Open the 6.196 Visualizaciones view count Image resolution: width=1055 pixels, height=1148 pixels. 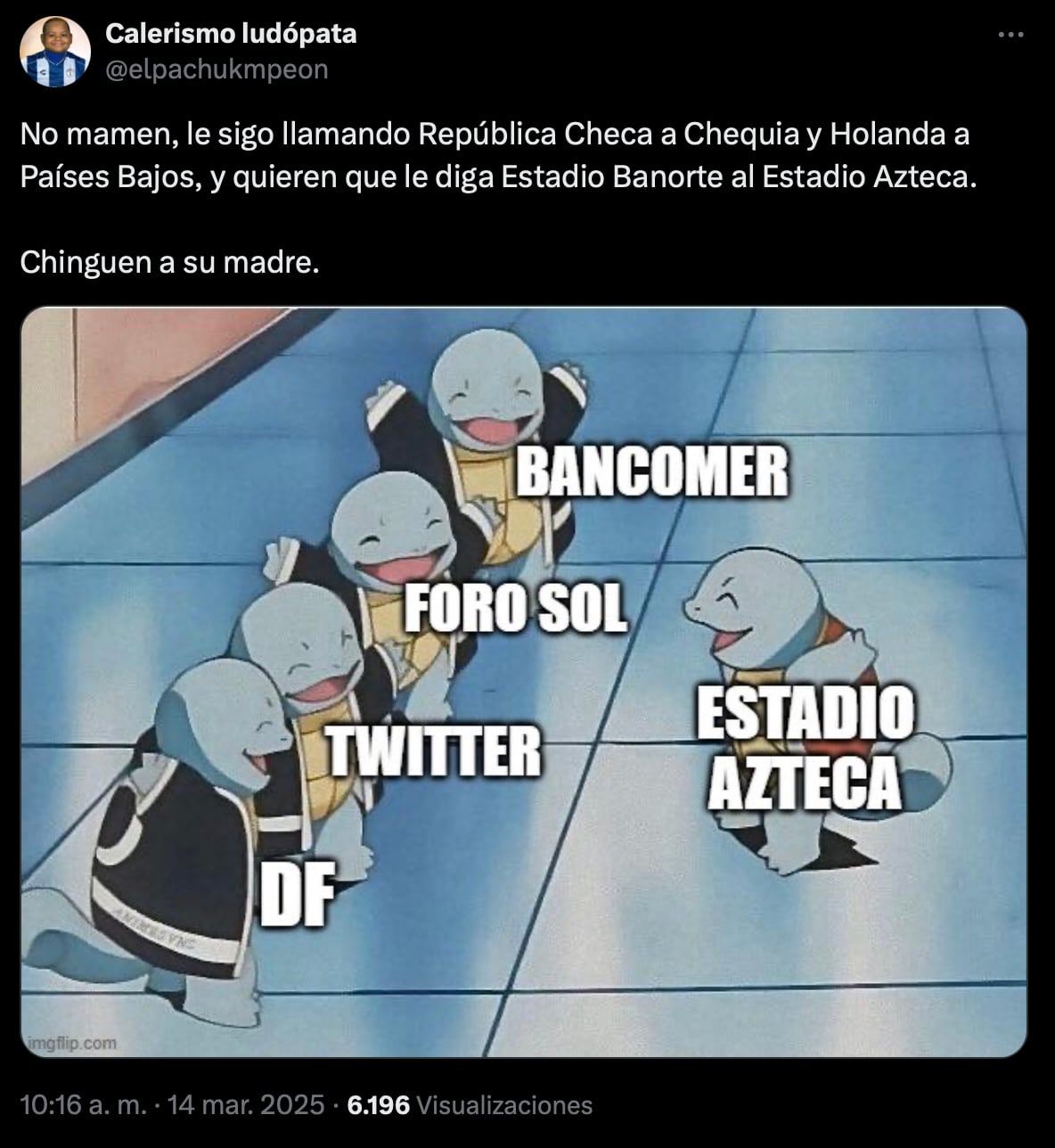point(470,1105)
